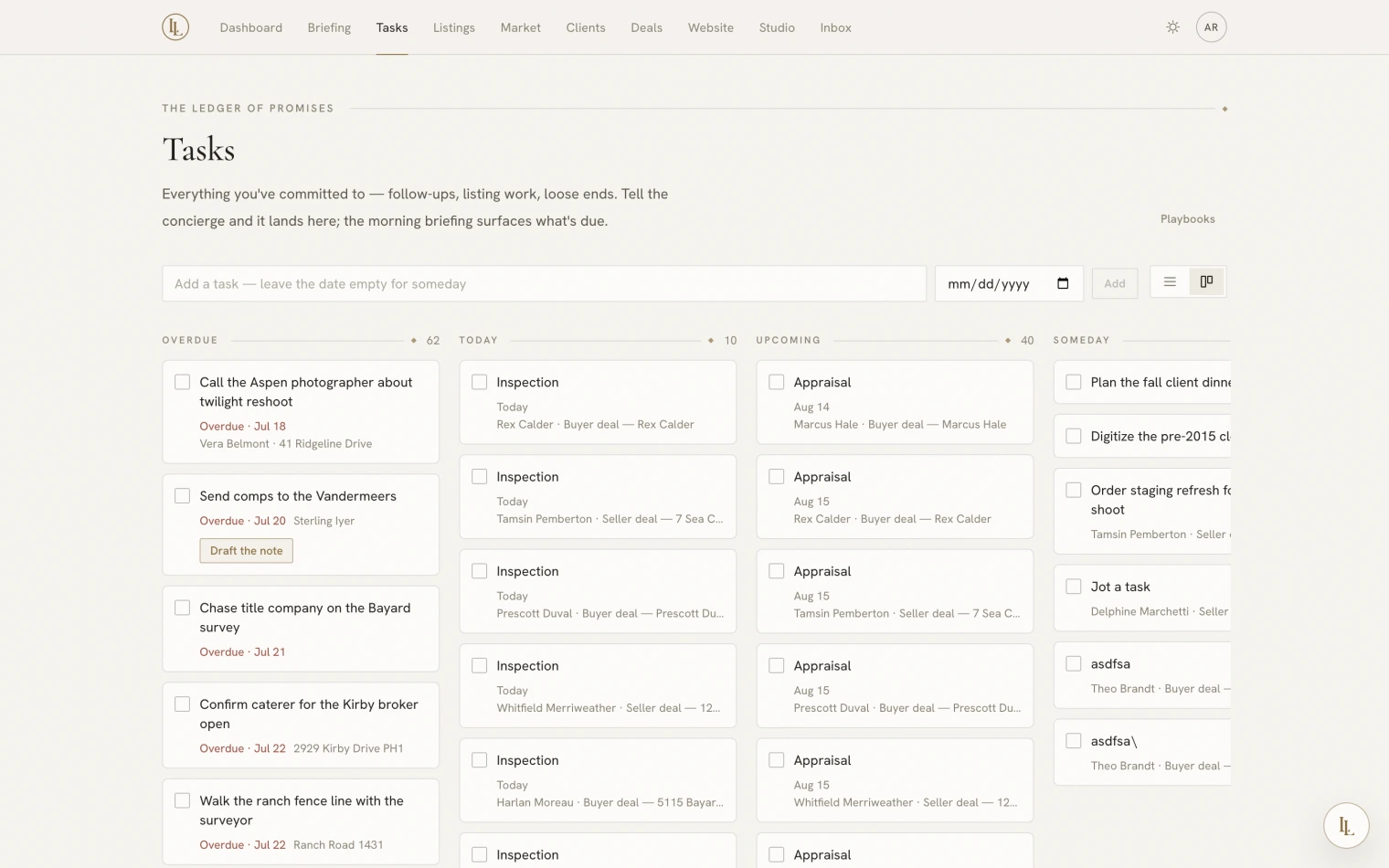This screenshot has width=1389, height=868.
Task: Check Inspection task for Prescott Duval
Action: (479, 571)
